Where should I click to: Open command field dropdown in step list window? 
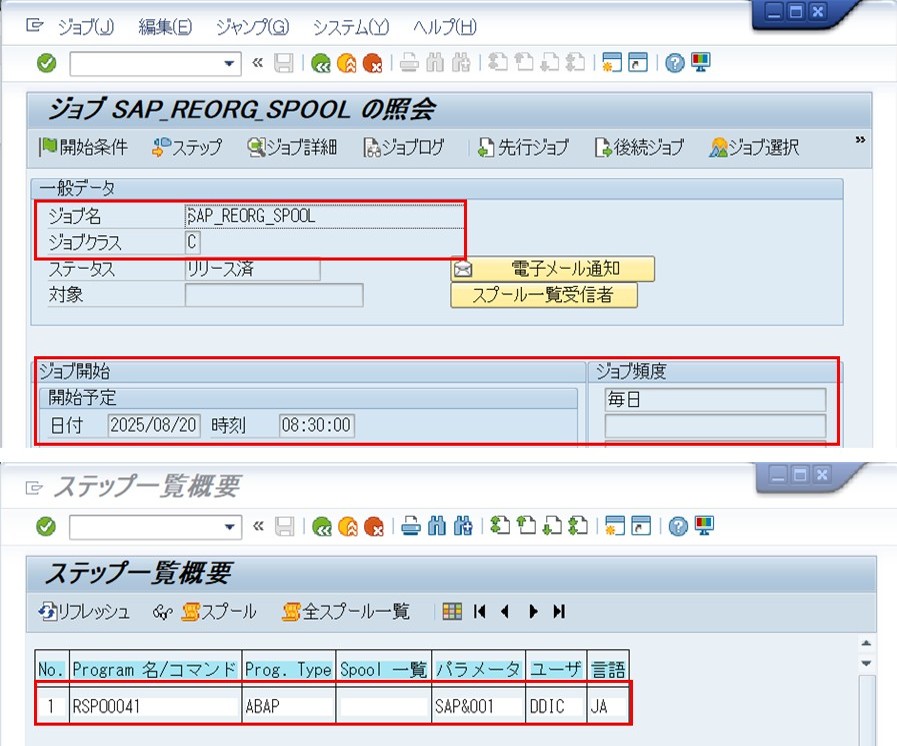(x=231, y=526)
